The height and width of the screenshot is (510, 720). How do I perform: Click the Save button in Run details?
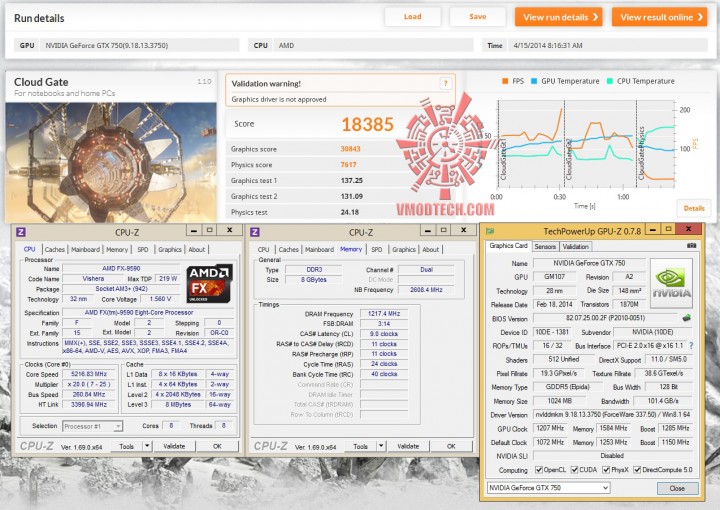pyautogui.click(x=478, y=17)
